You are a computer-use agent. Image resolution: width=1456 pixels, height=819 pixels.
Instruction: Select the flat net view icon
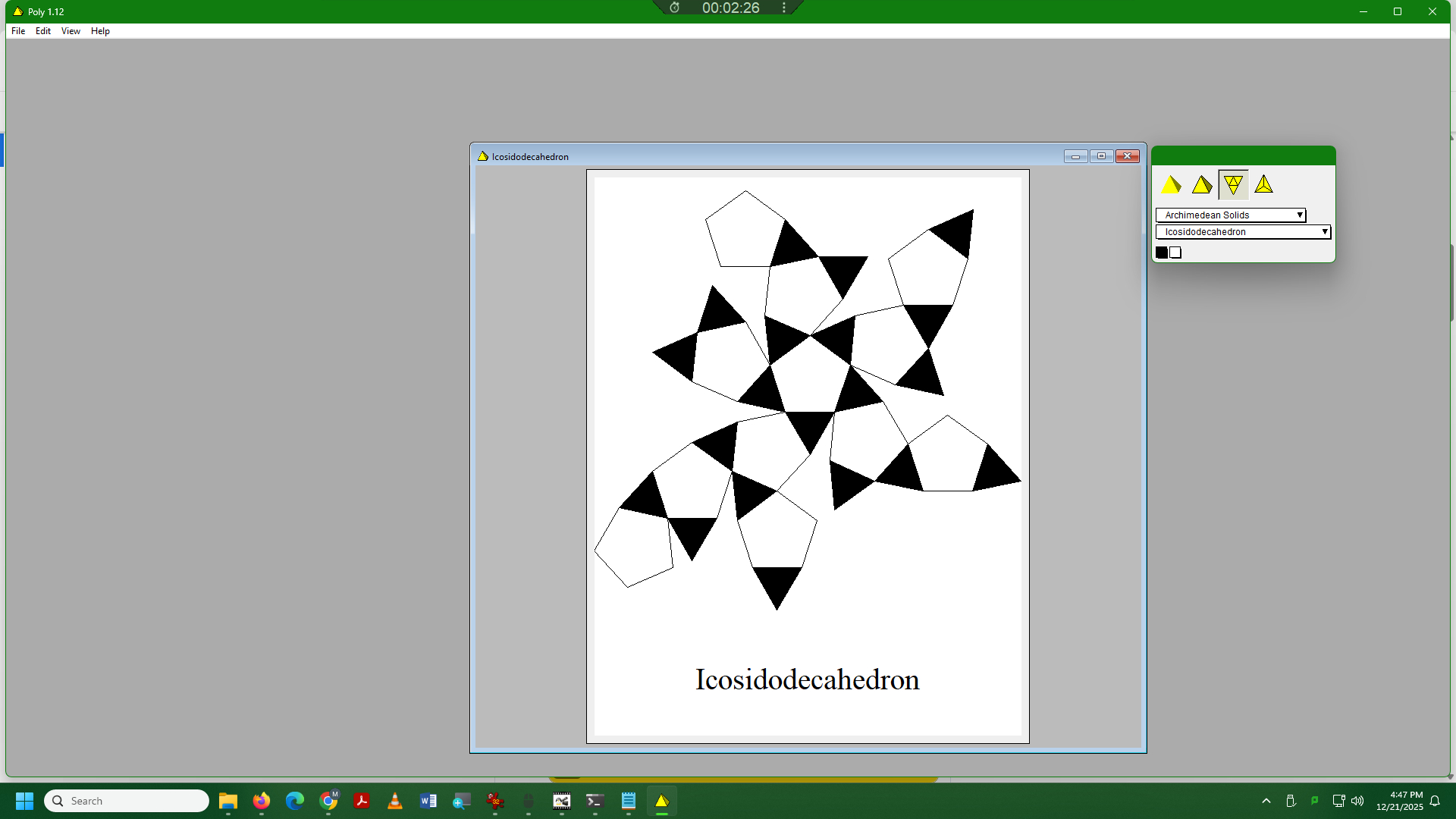coord(1233,184)
